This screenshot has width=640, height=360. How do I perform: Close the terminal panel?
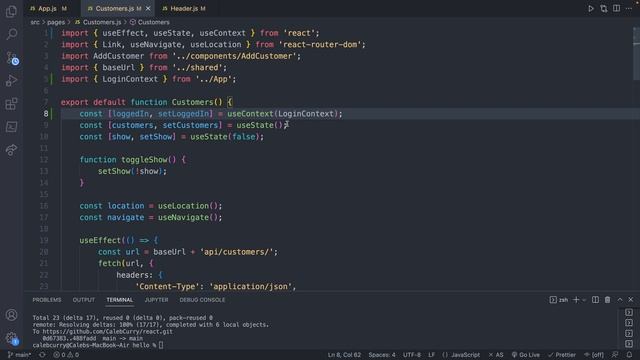[x=631, y=300]
